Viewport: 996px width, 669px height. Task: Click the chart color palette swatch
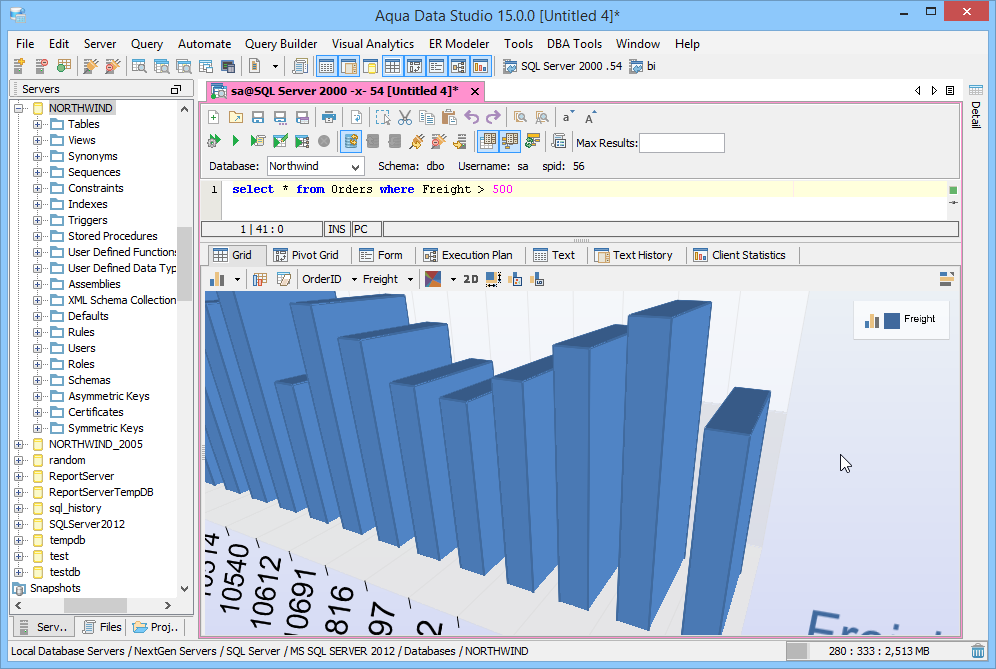click(x=433, y=279)
